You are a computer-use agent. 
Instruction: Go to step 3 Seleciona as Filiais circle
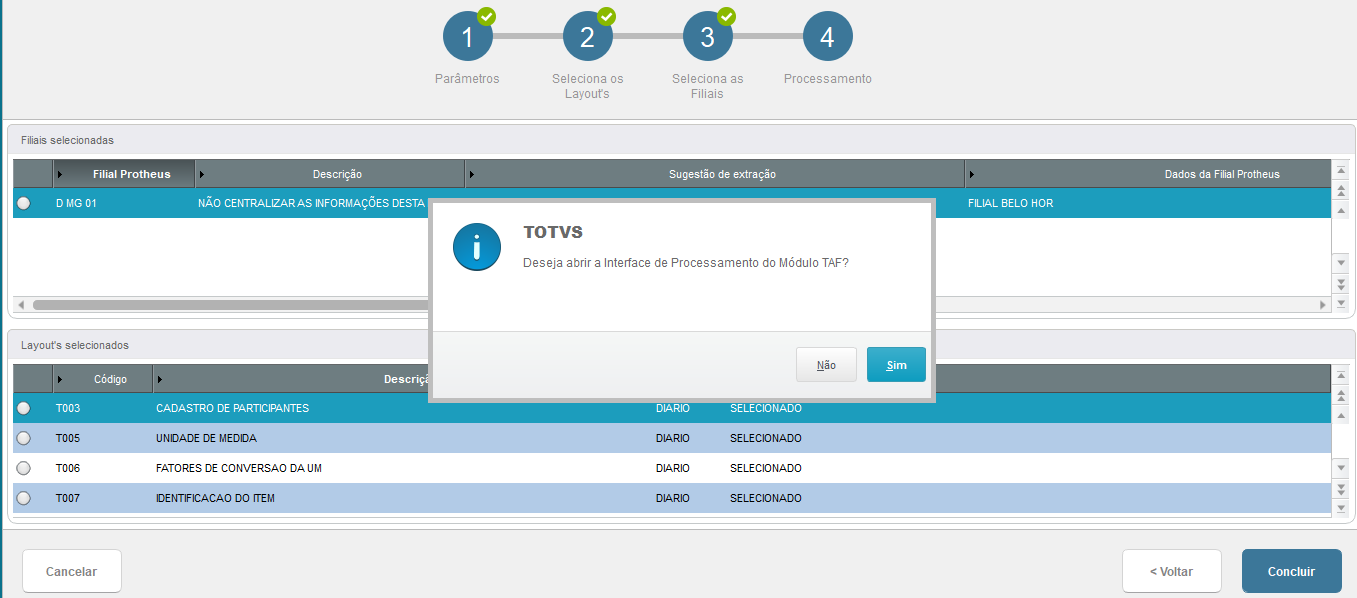click(708, 37)
